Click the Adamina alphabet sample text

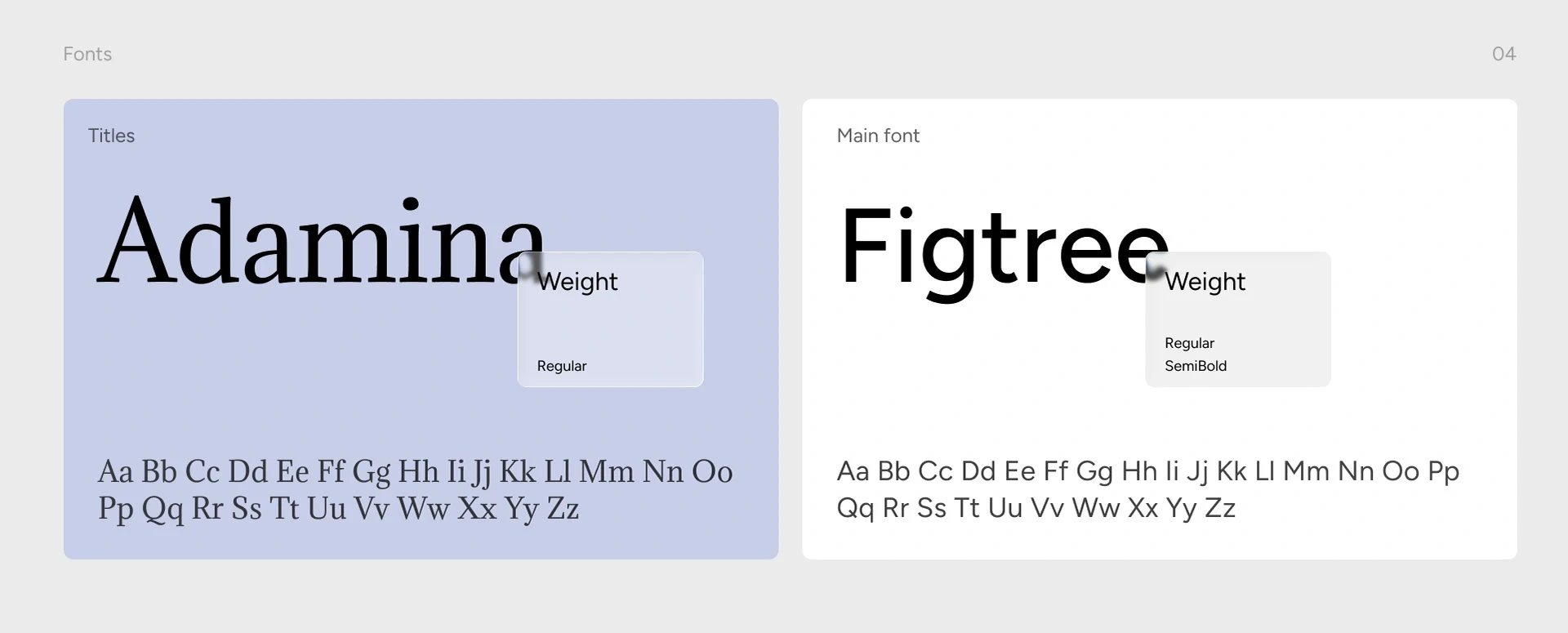tap(415, 489)
